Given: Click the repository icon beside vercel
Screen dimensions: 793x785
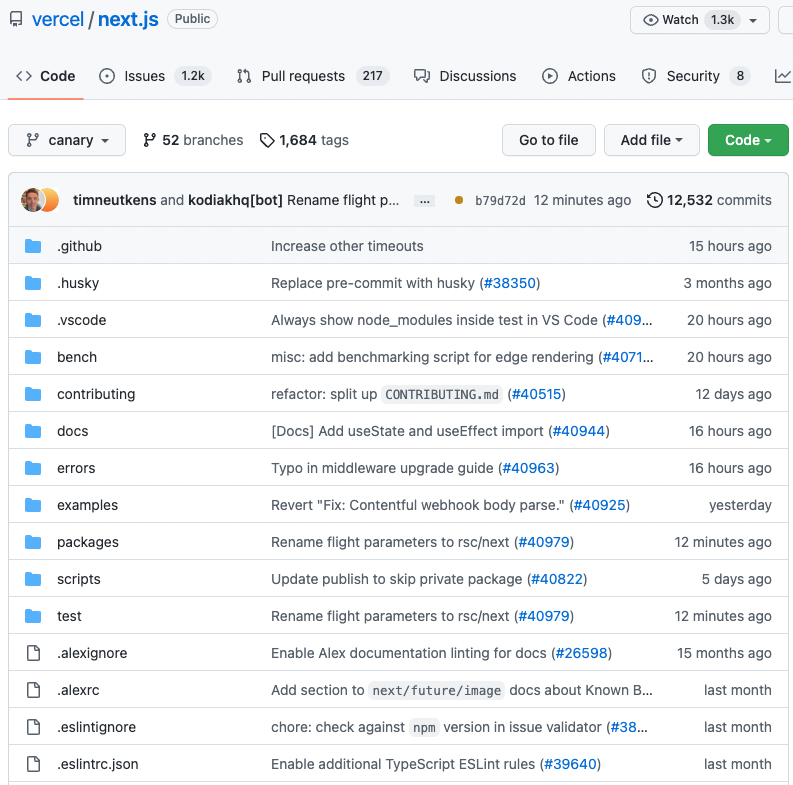Looking at the screenshot, I should coord(16,20).
